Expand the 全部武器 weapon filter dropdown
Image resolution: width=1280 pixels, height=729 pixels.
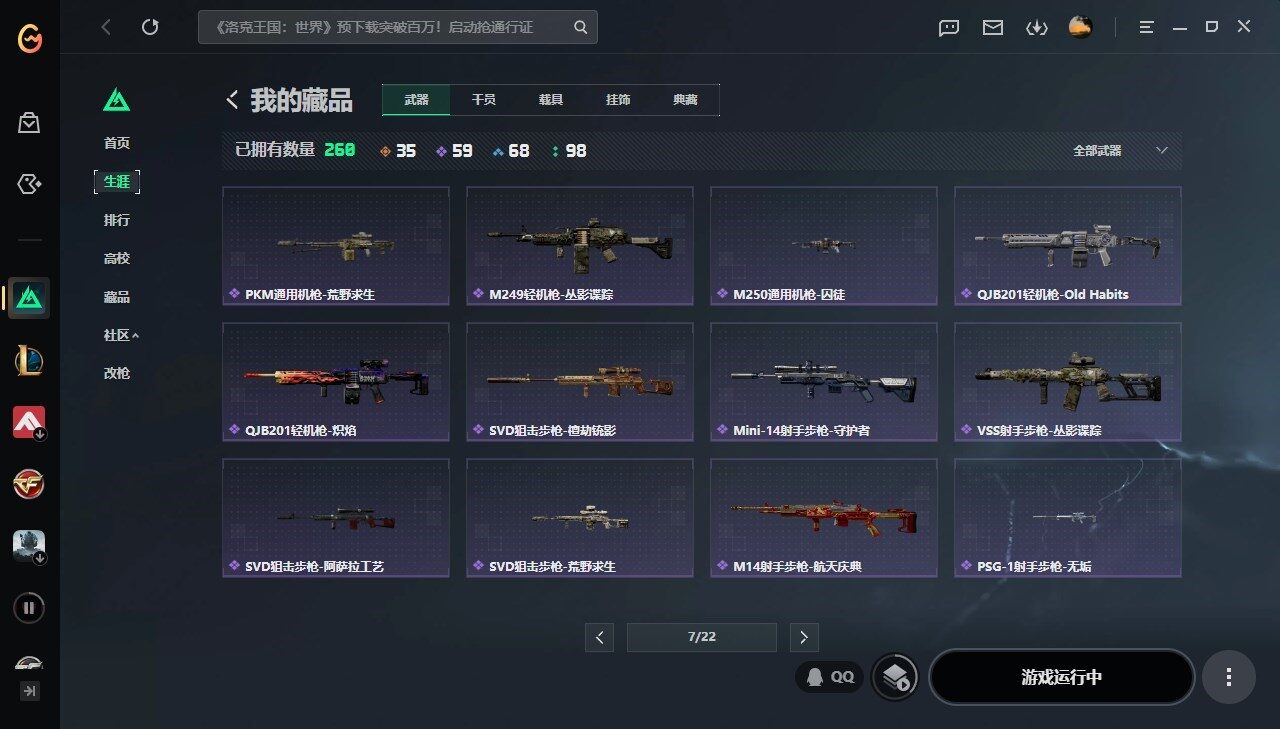pos(1120,151)
